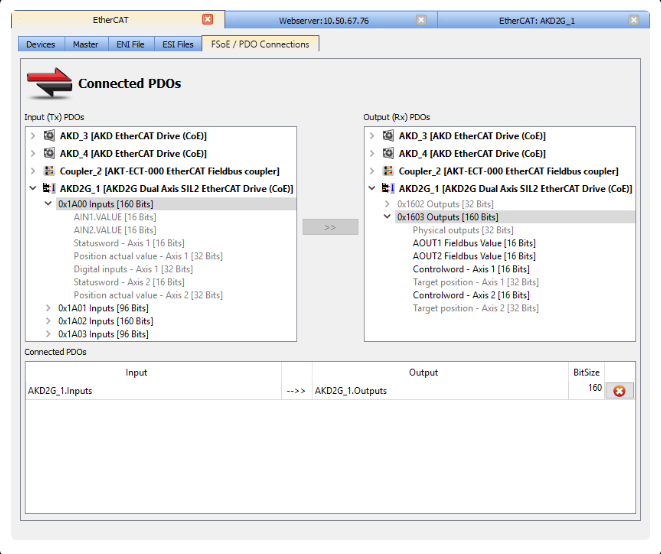Collapse 0x1A00 Inputs node
This screenshot has width=661, height=554.
tap(48, 204)
